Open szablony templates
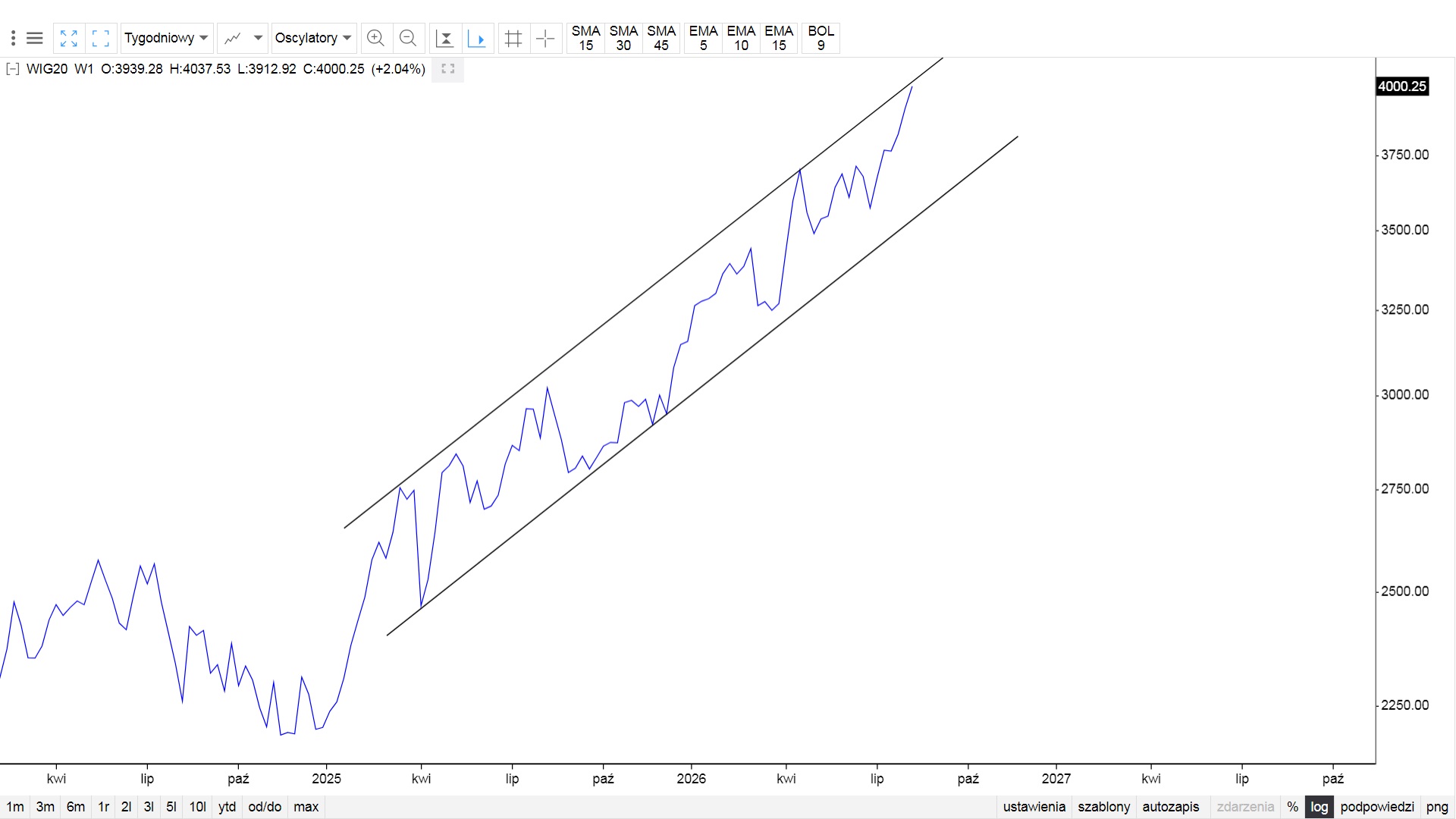 [1104, 807]
